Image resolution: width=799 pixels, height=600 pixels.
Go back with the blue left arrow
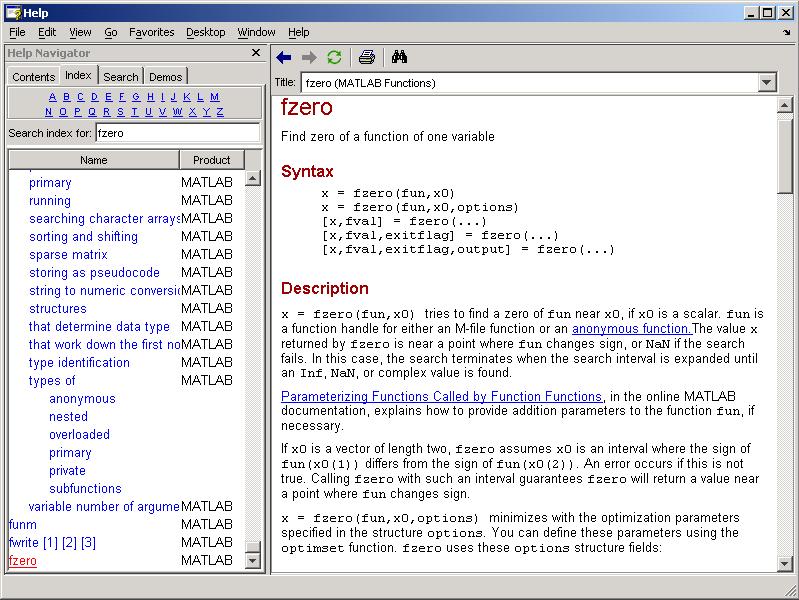[284, 58]
